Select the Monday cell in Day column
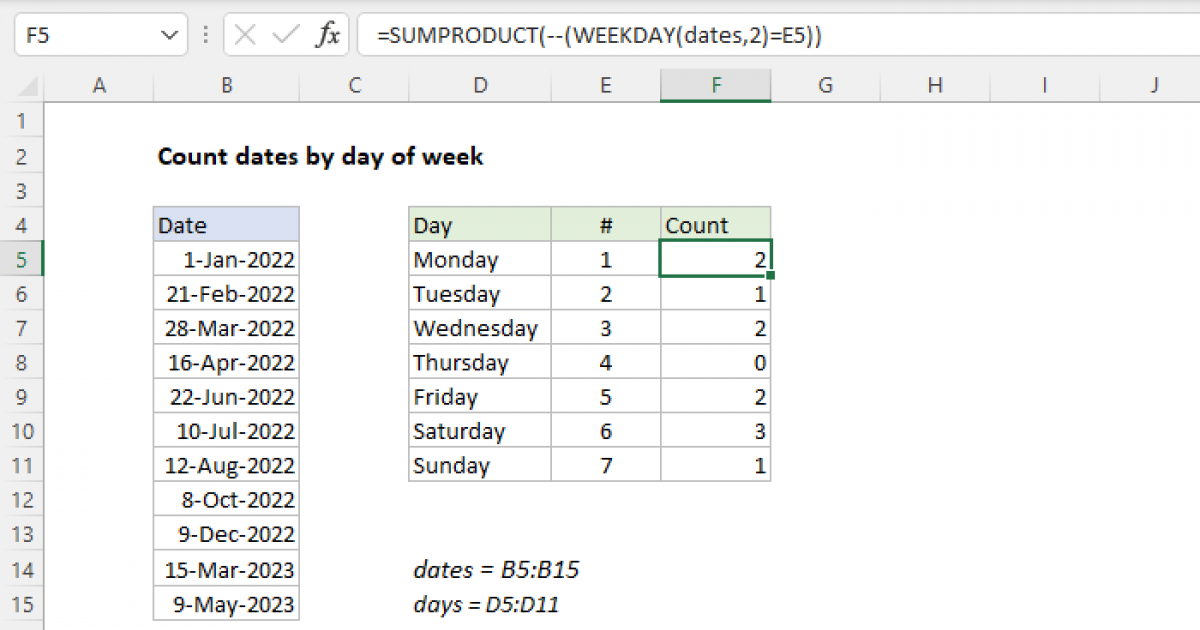Screen dimensions: 1200x630 click(480, 259)
